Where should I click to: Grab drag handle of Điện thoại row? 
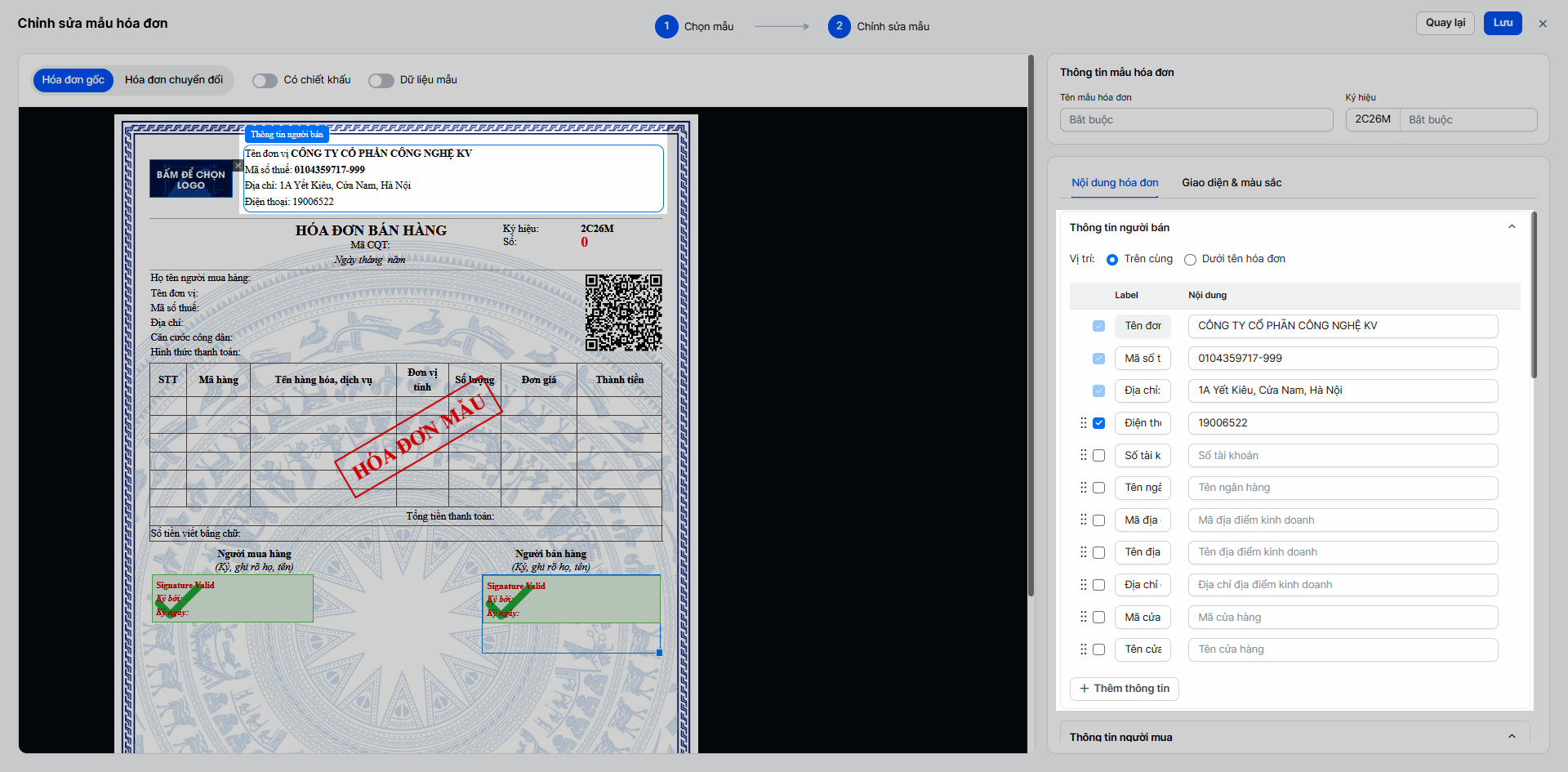pyautogui.click(x=1084, y=423)
